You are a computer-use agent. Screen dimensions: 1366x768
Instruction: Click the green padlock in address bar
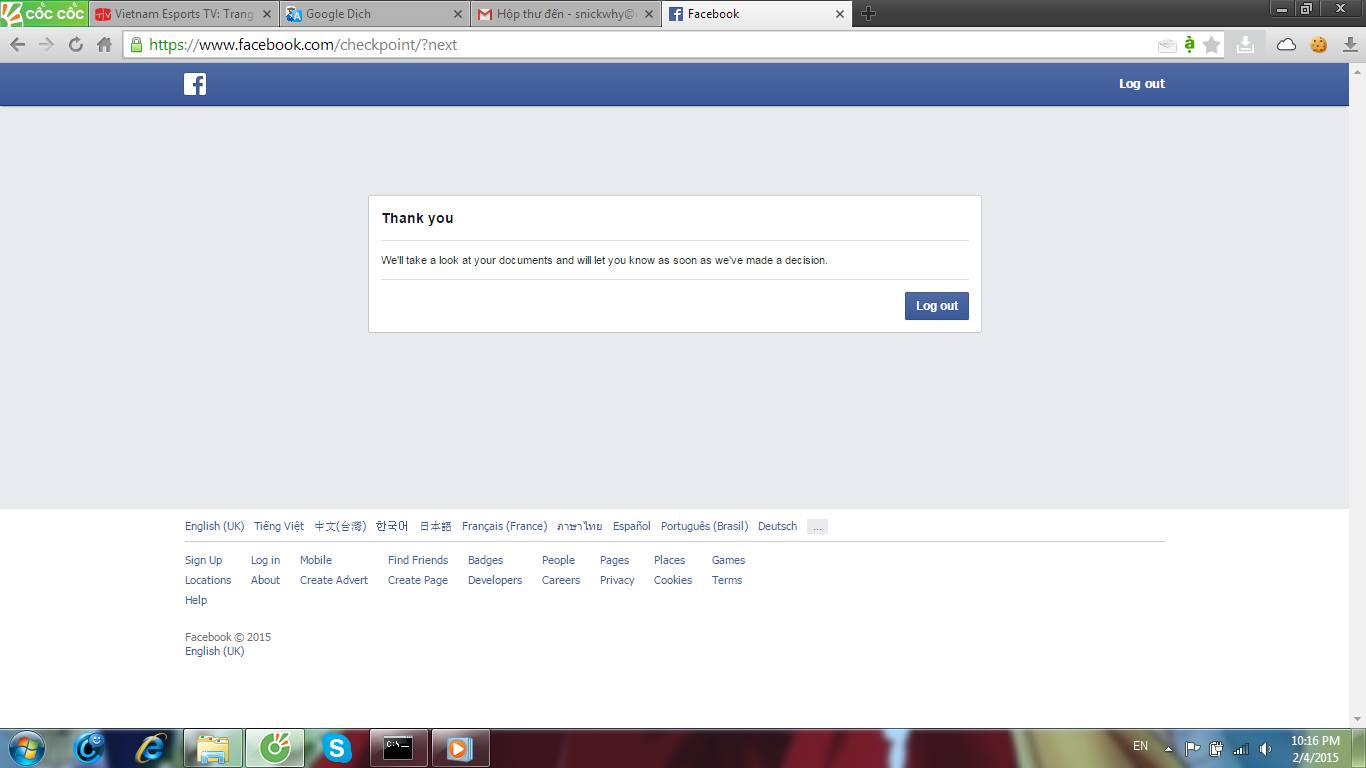coord(136,44)
